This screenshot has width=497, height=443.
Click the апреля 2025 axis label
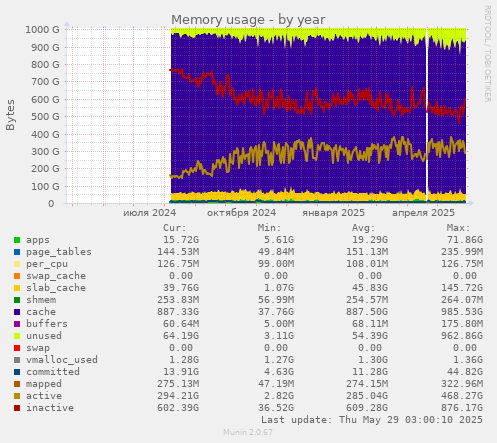[x=423, y=213]
